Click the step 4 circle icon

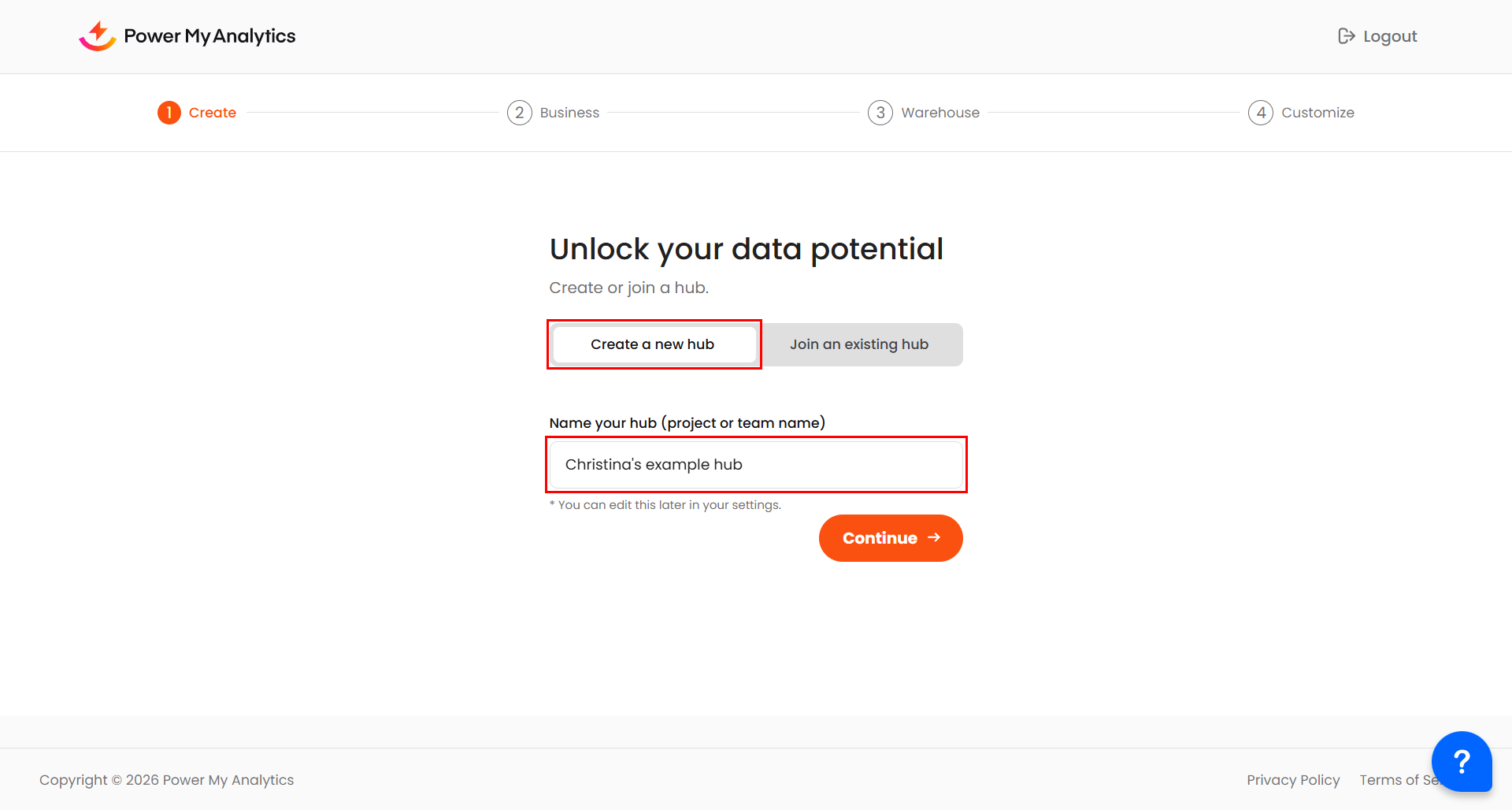point(1261,113)
